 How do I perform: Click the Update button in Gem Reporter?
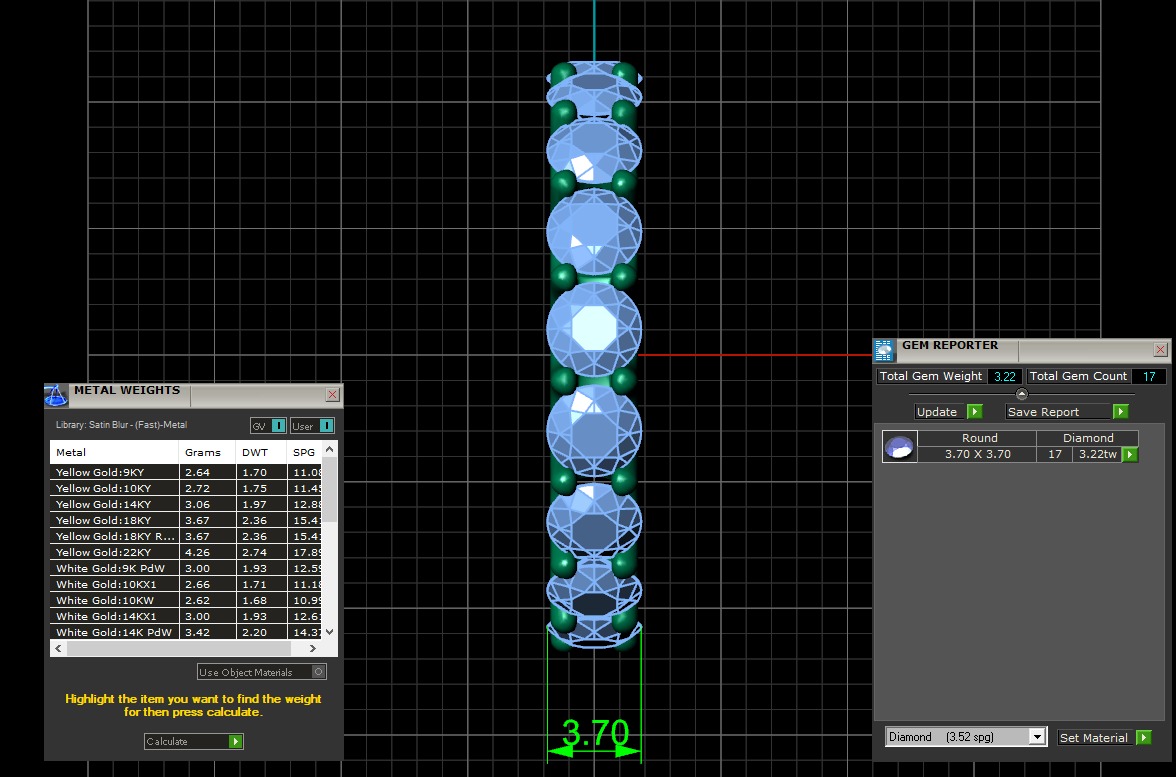[x=937, y=411]
